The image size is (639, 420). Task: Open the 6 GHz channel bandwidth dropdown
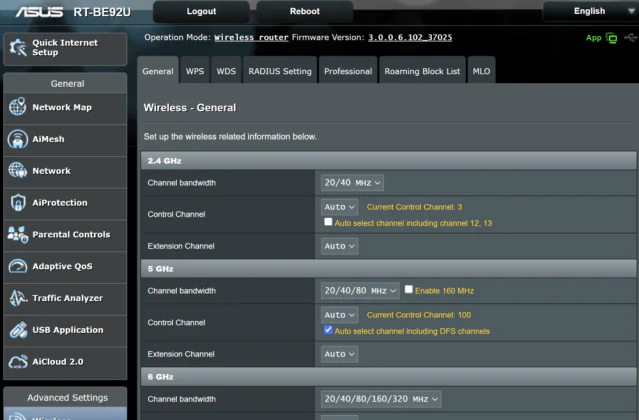coord(381,399)
